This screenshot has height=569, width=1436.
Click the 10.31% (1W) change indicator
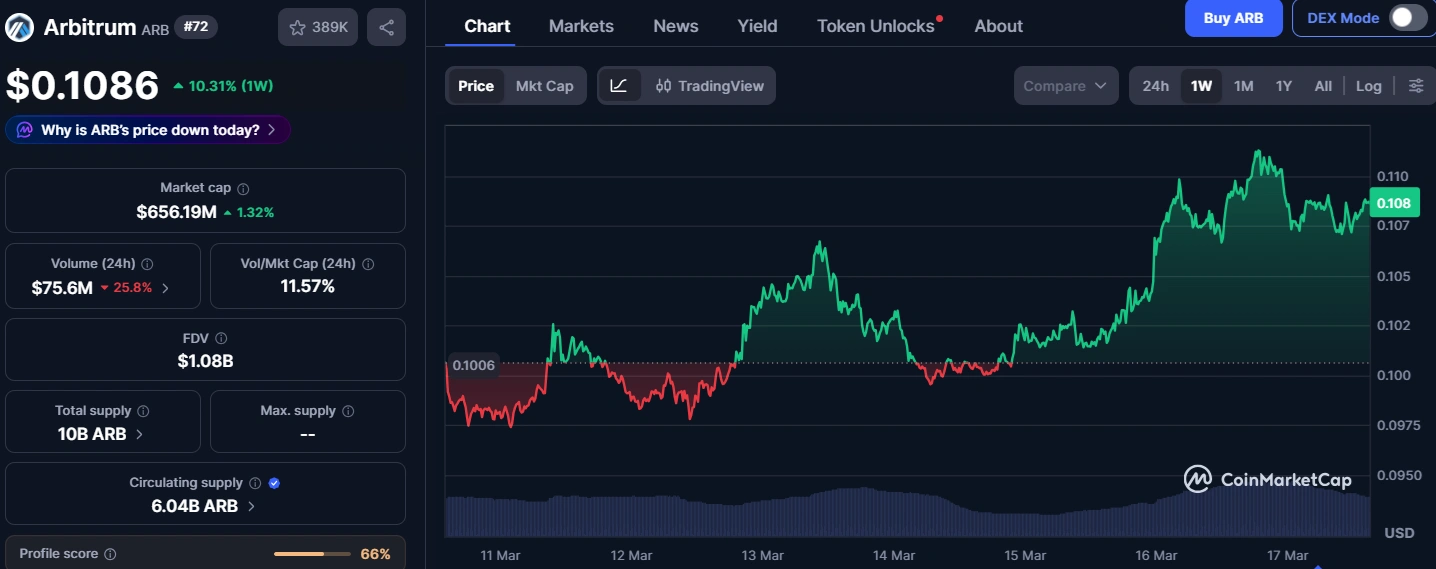click(223, 86)
